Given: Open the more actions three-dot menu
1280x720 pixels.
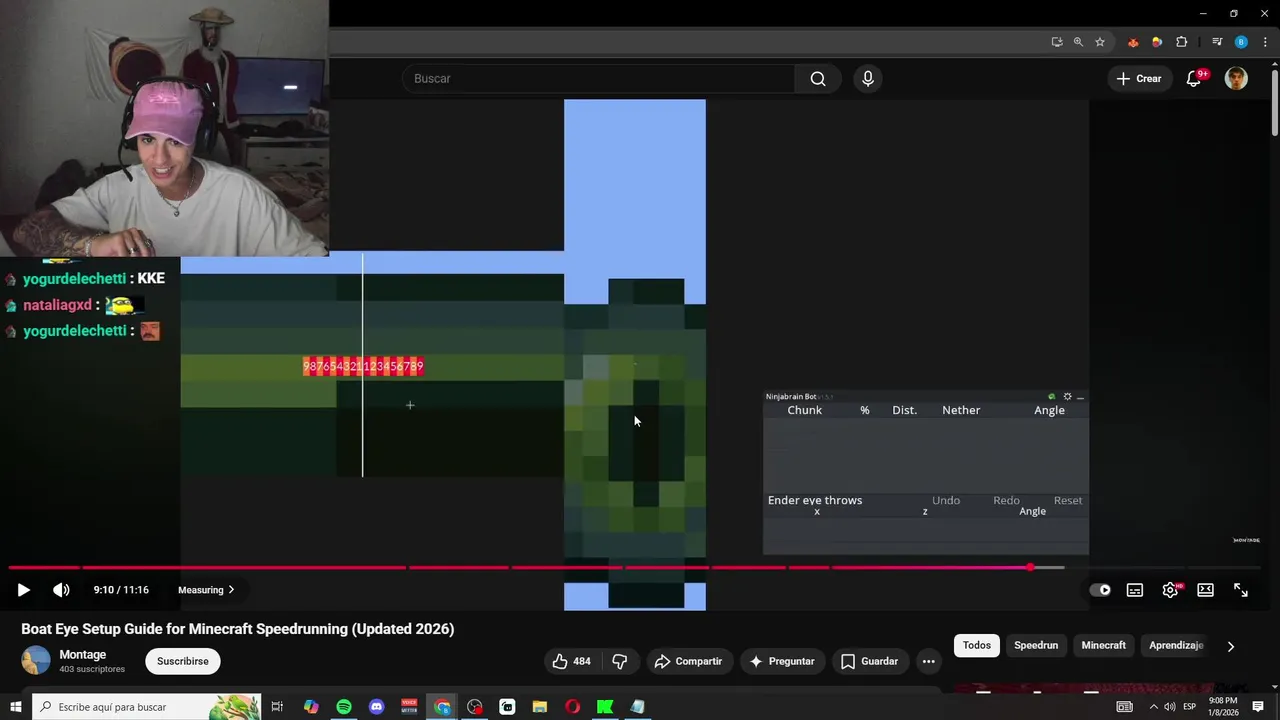Looking at the screenshot, I should click(928, 661).
